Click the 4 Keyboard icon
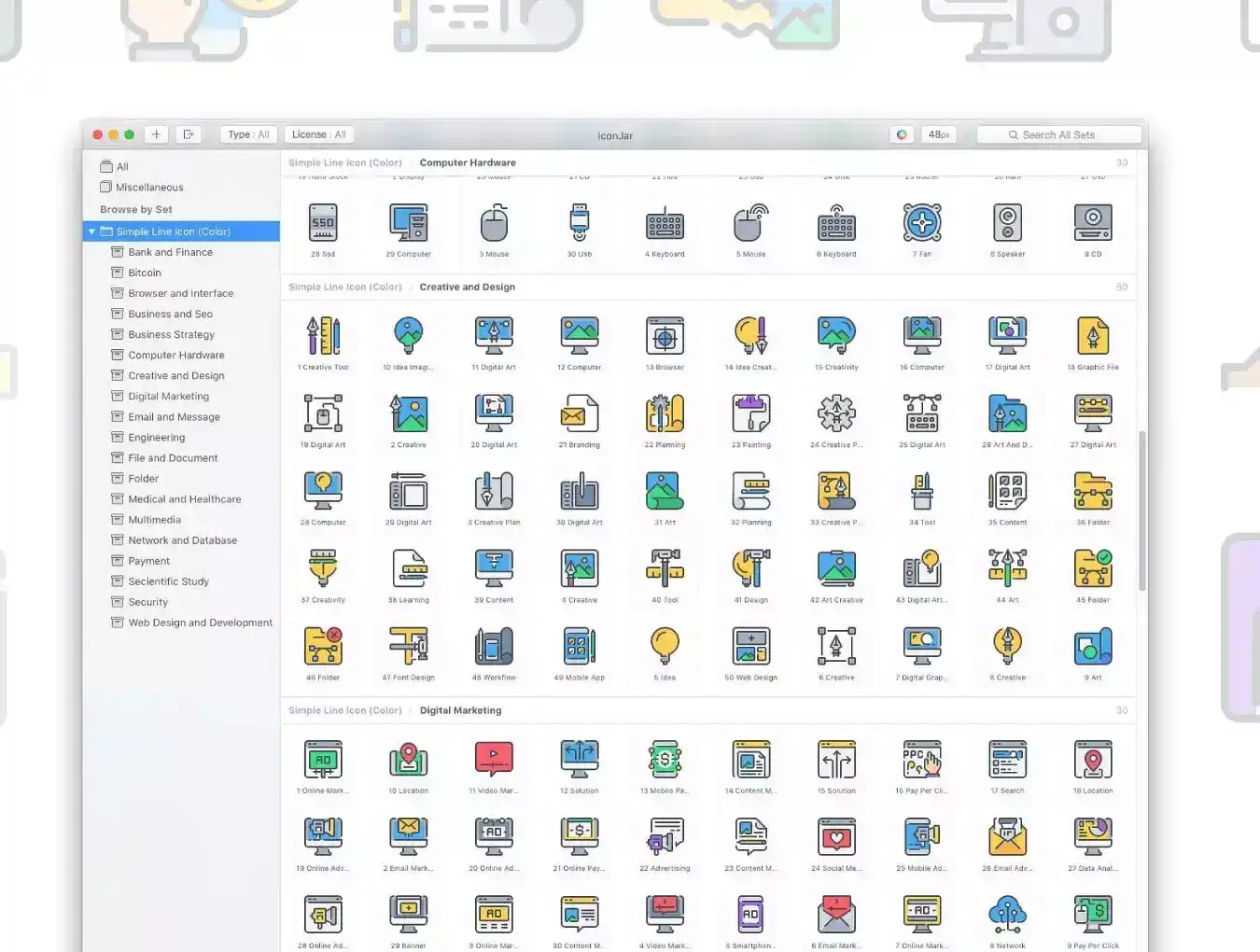This screenshot has width=1260, height=952. pos(665,223)
